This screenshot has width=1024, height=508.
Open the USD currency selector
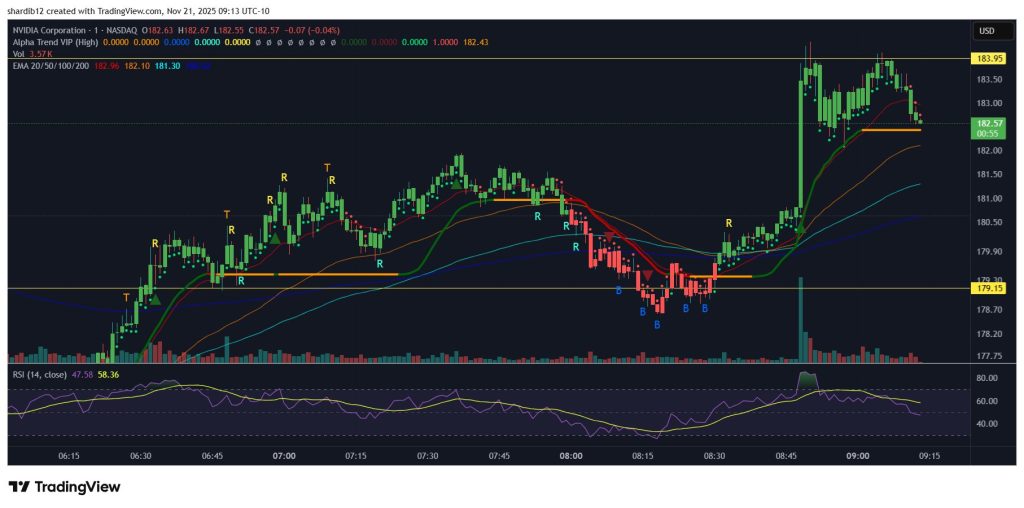tap(987, 31)
